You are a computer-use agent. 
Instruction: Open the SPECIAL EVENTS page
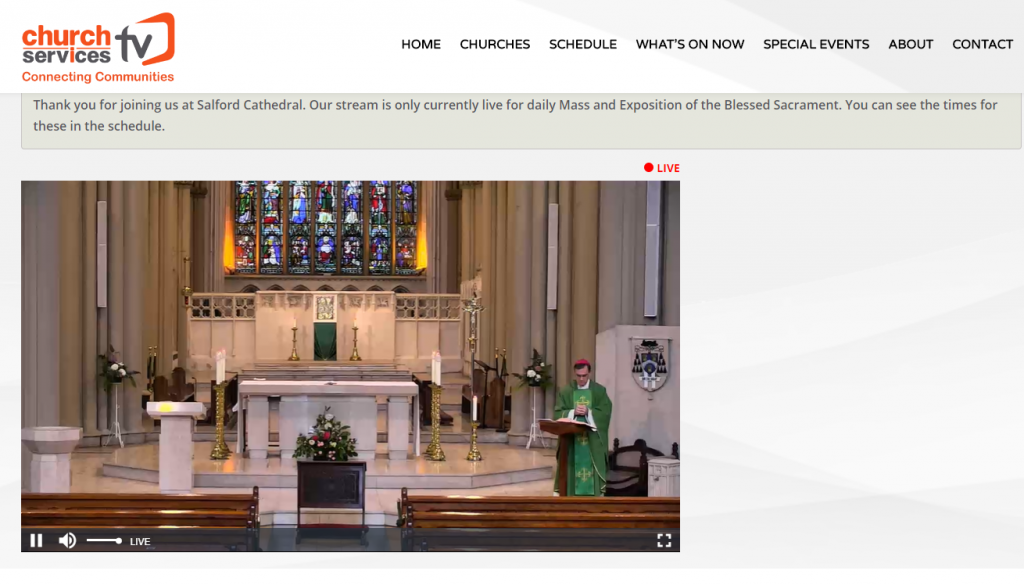pyautogui.click(x=816, y=44)
